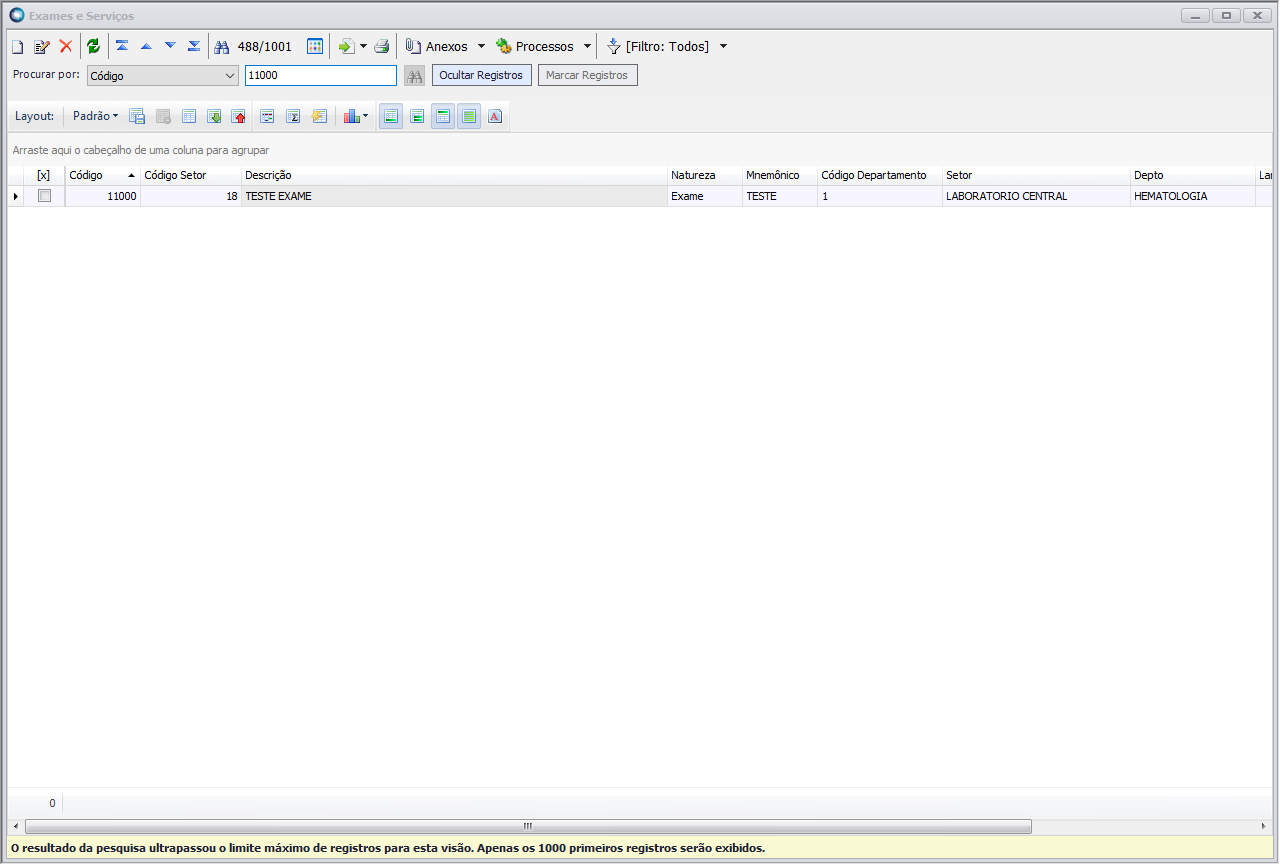Click the Descrição column header

[454, 176]
